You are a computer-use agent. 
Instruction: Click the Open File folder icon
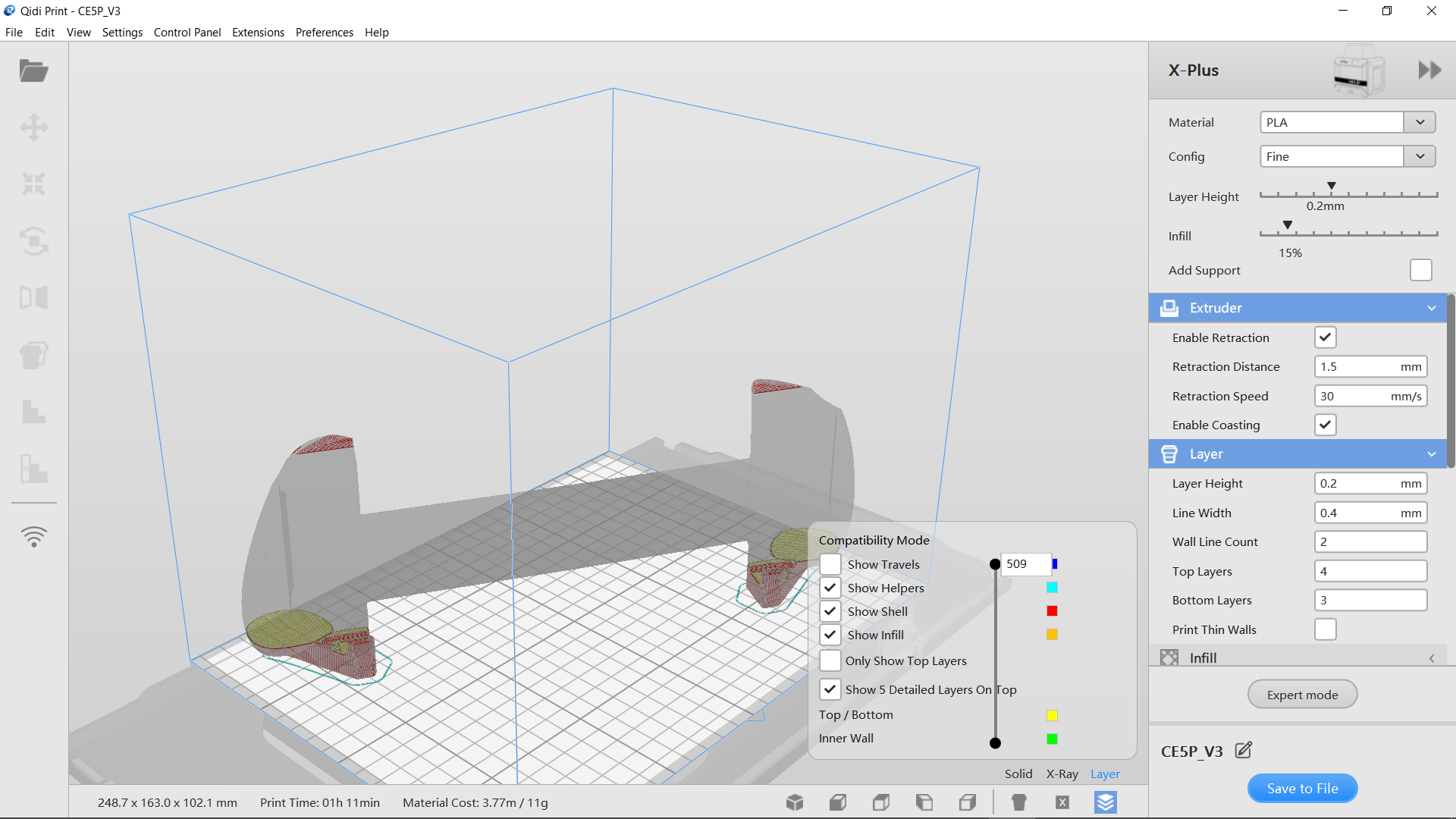[33, 71]
